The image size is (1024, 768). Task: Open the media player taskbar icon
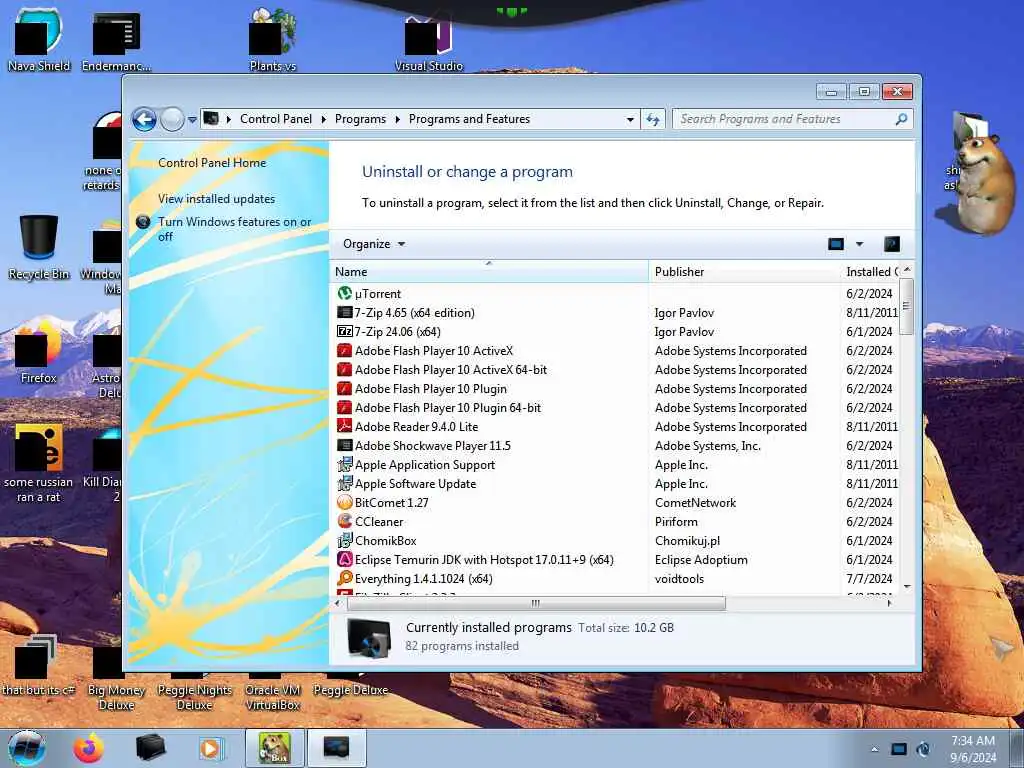tap(211, 748)
